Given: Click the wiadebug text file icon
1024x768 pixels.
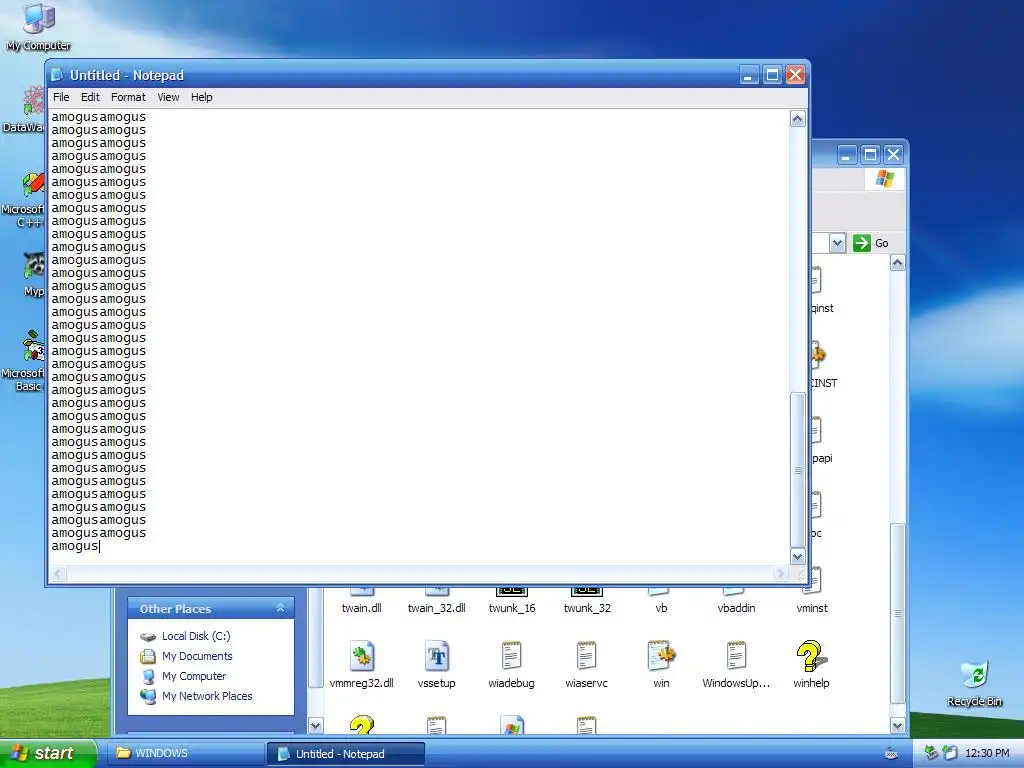Looking at the screenshot, I should [x=511, y=656].
